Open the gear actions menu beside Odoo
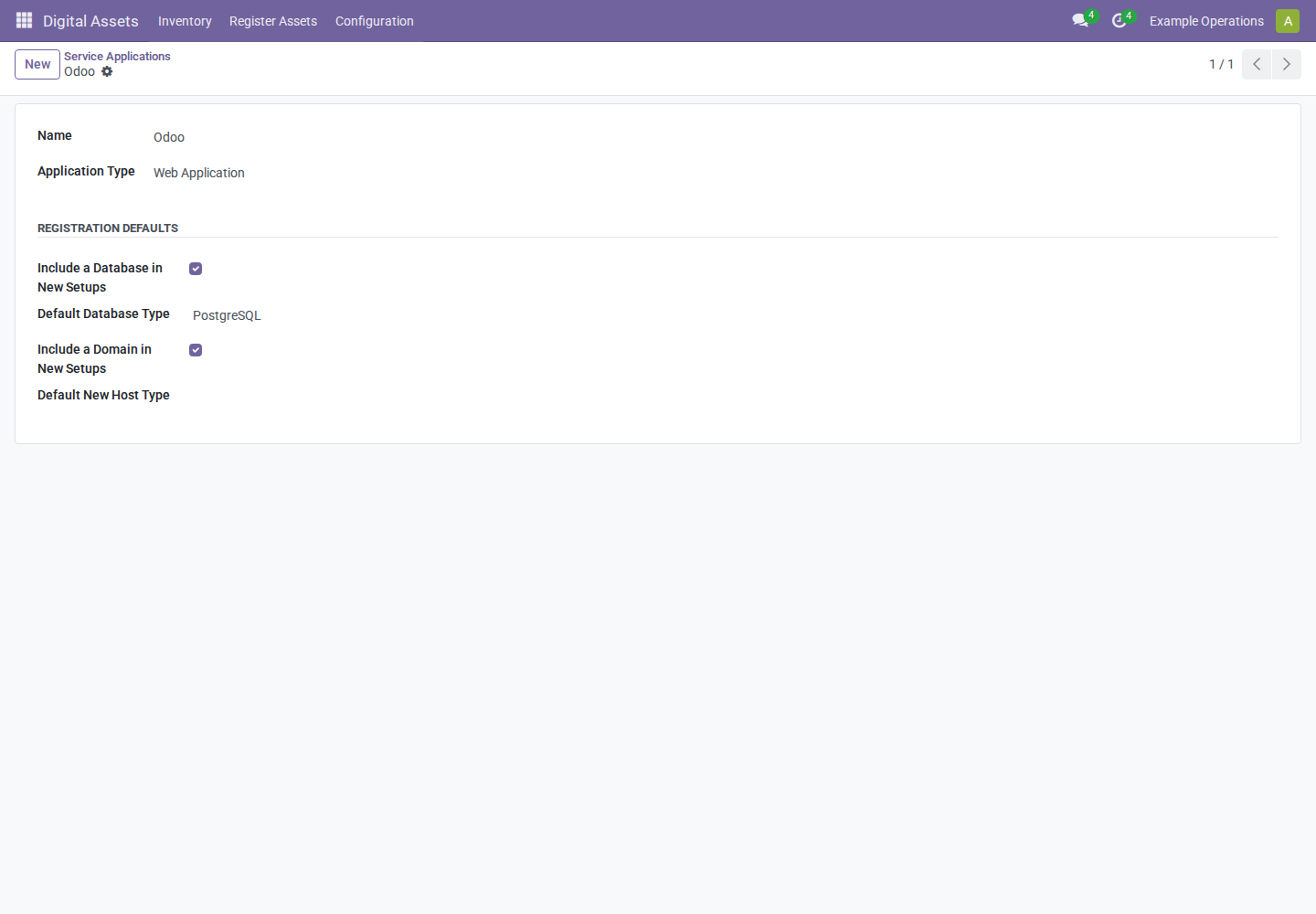Screen dimensions: 1316x914 click(107, 71)
